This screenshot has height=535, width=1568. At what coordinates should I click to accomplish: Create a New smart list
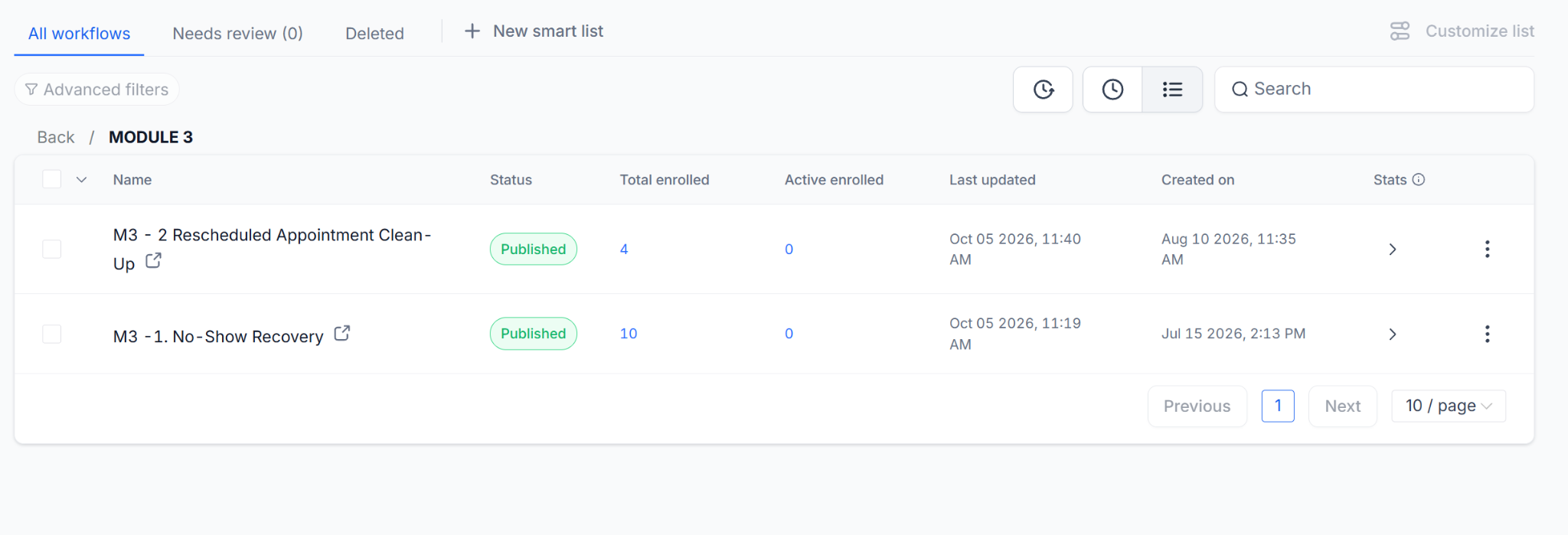pyautogui.click(x=534, y=31)
